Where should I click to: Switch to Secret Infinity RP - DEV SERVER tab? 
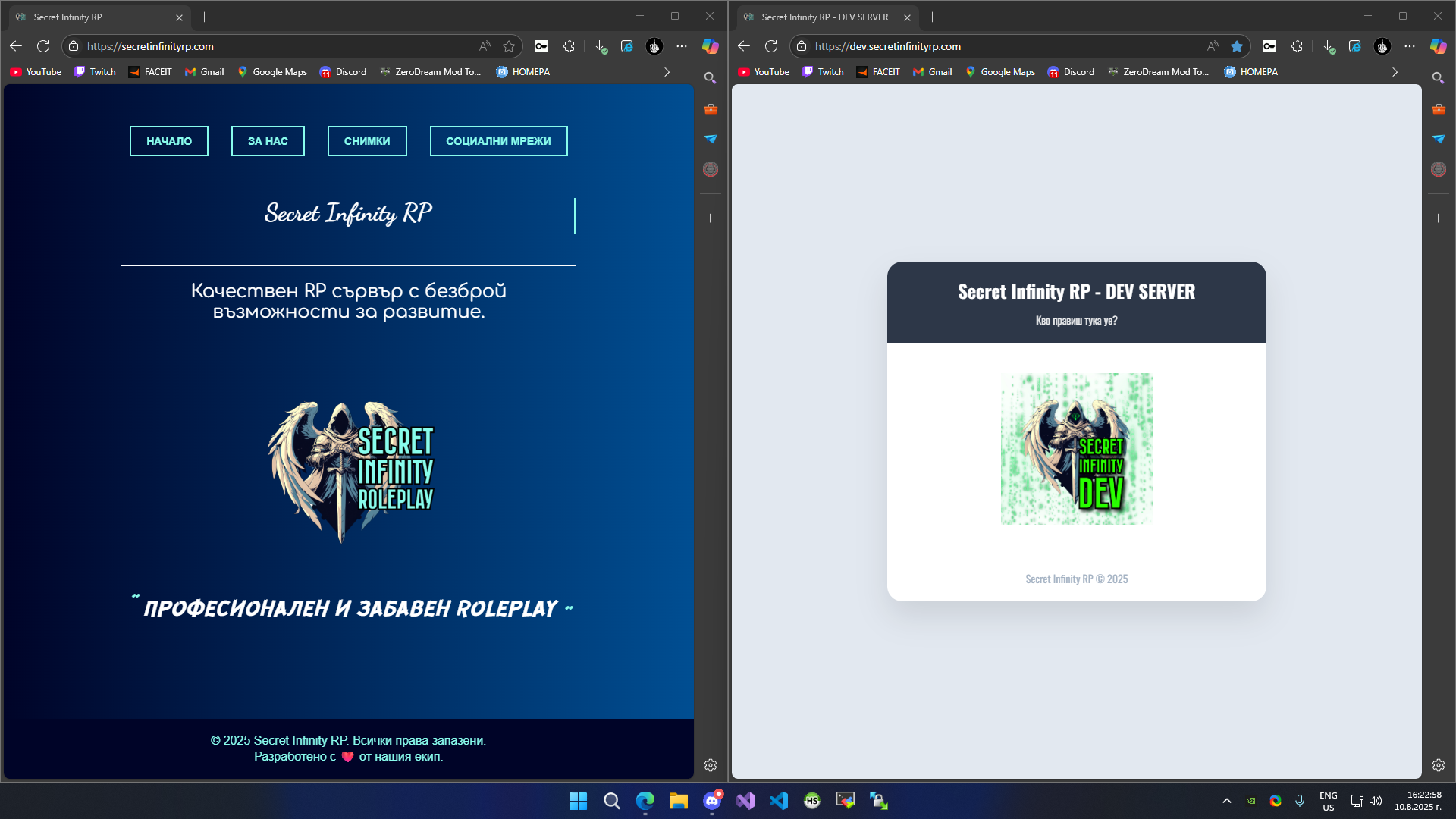pyautogui.click(x=825, y=17)
